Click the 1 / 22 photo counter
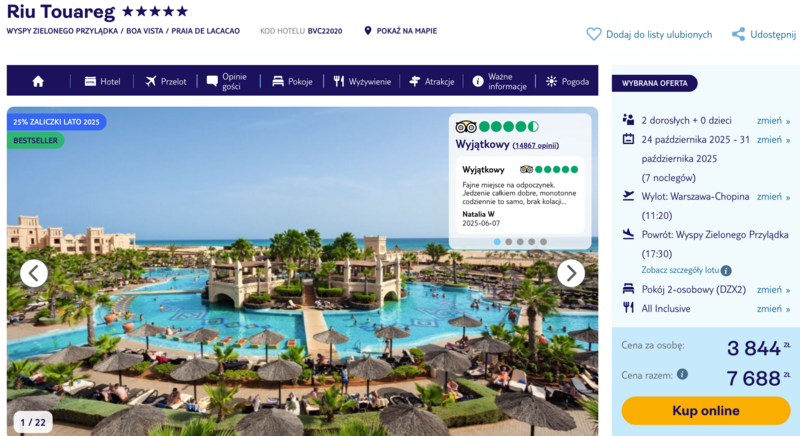The width and height of the screenshot is (800, 436). 33,422
